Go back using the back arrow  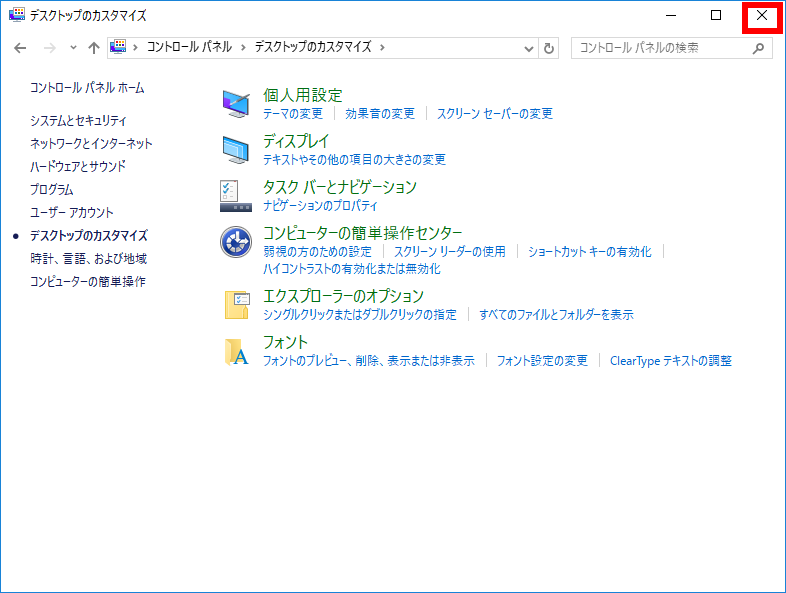20,48
